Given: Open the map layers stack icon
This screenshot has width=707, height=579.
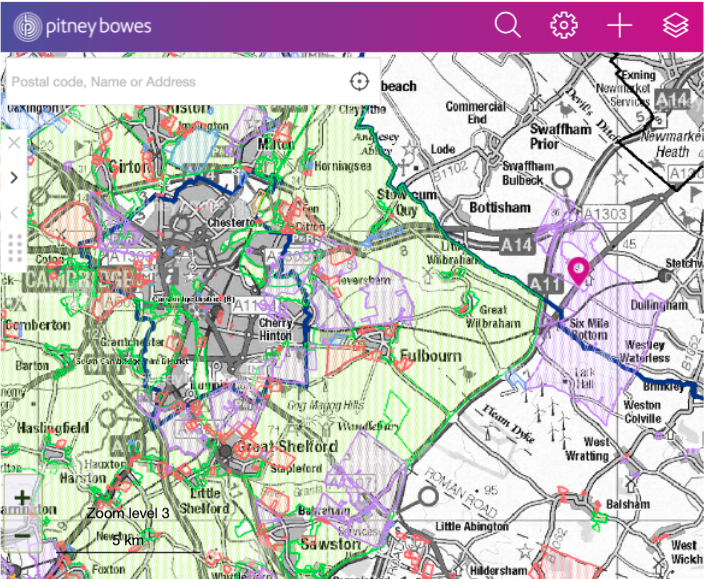Looking at the screenshot, I should (676, 26).
